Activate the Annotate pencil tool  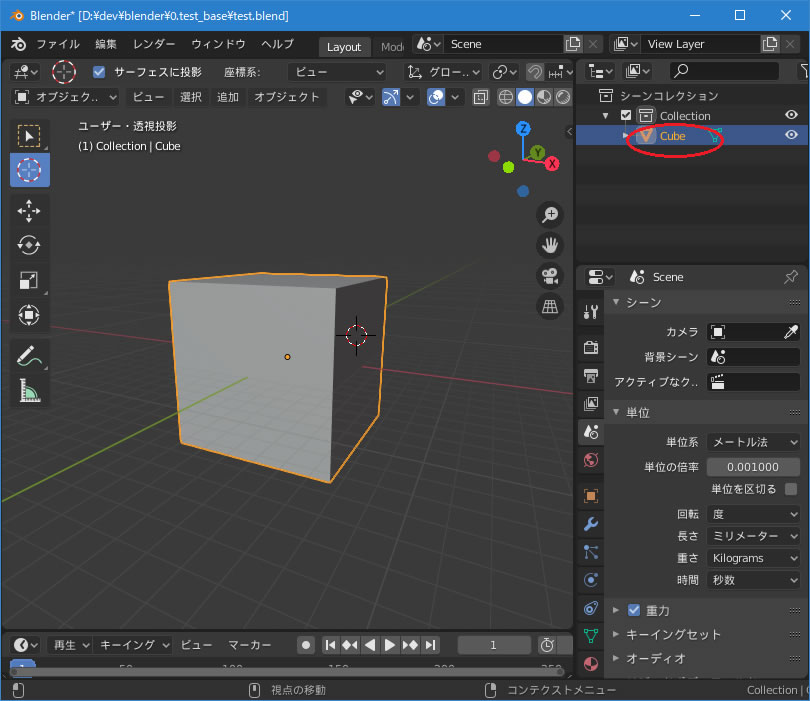pyautogui.click(x=29, y=356)
